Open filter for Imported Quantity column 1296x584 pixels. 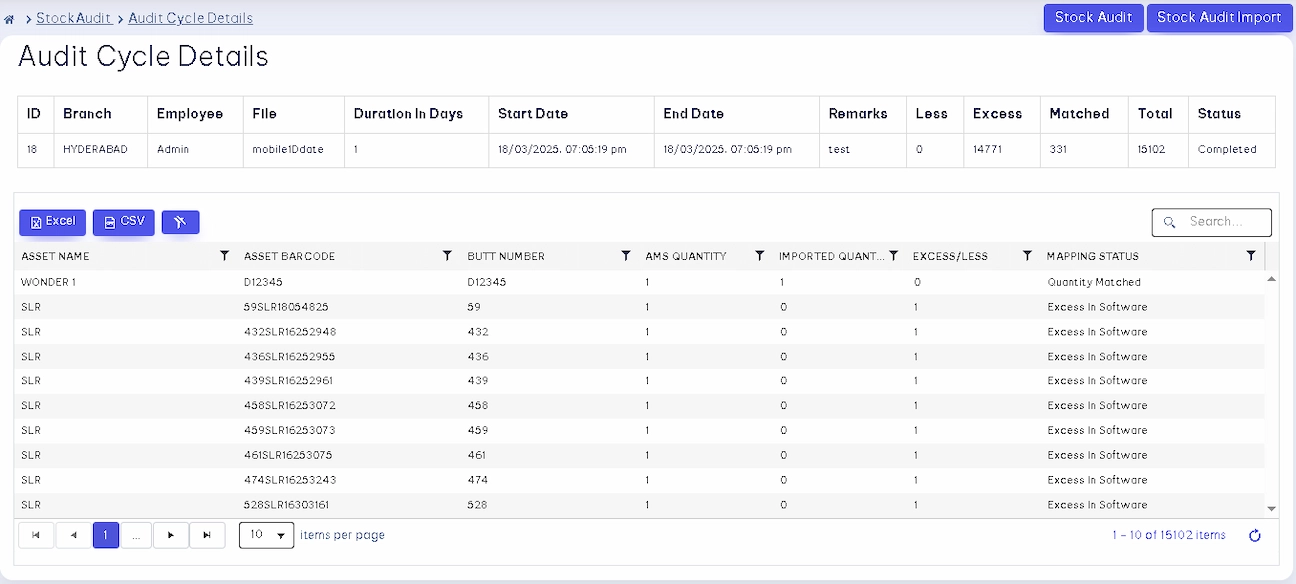tap(894, 256)
